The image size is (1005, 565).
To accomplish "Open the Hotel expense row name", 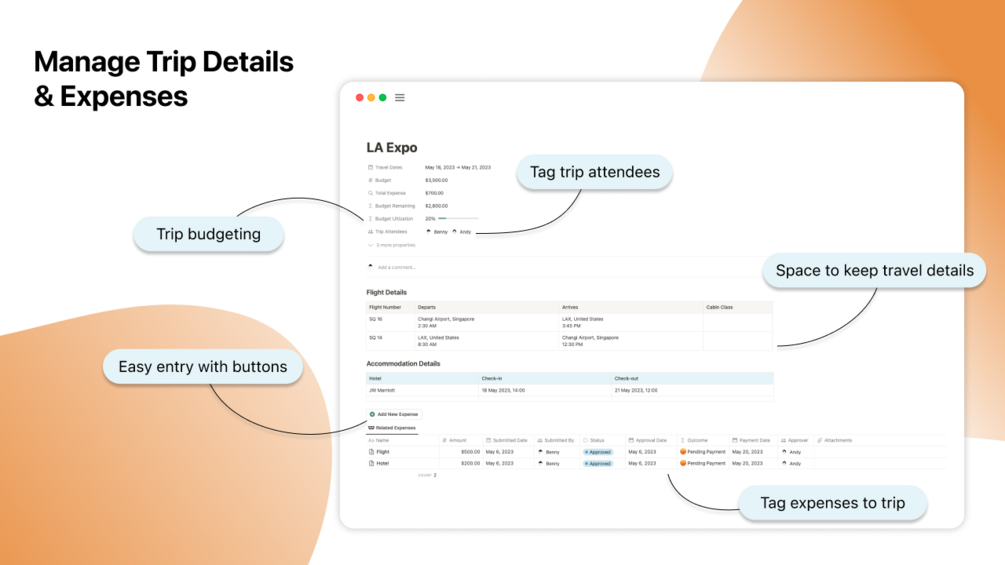I will [x=383, y=463].
